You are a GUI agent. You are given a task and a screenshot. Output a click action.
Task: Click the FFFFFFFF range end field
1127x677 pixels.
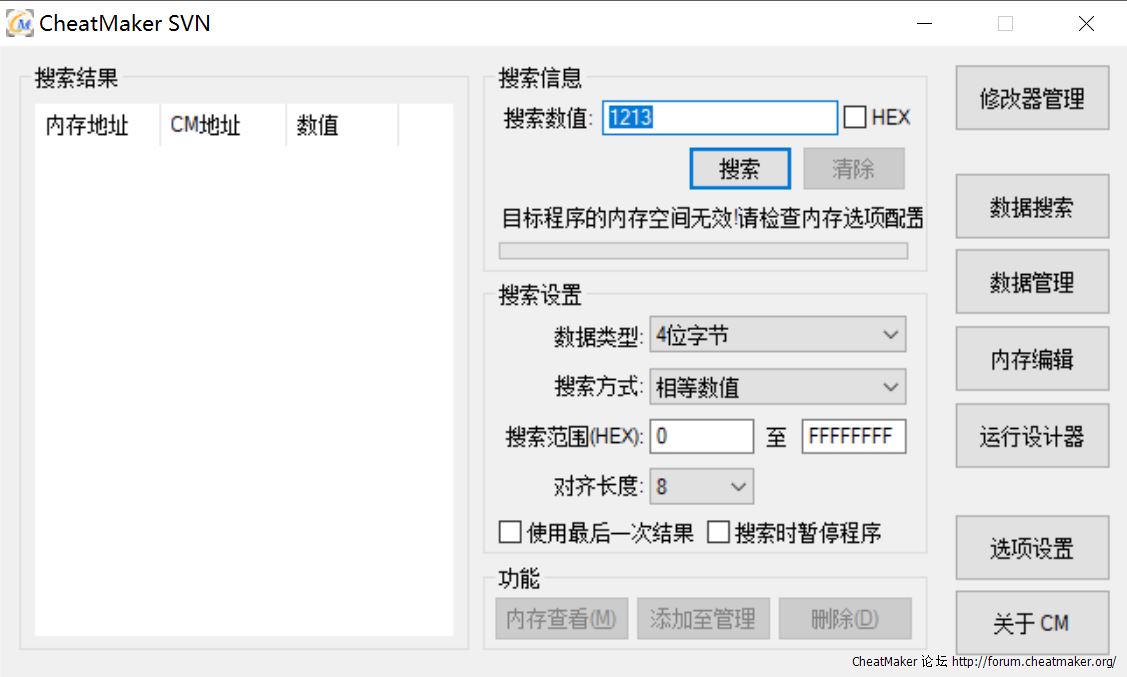(853, 437)
